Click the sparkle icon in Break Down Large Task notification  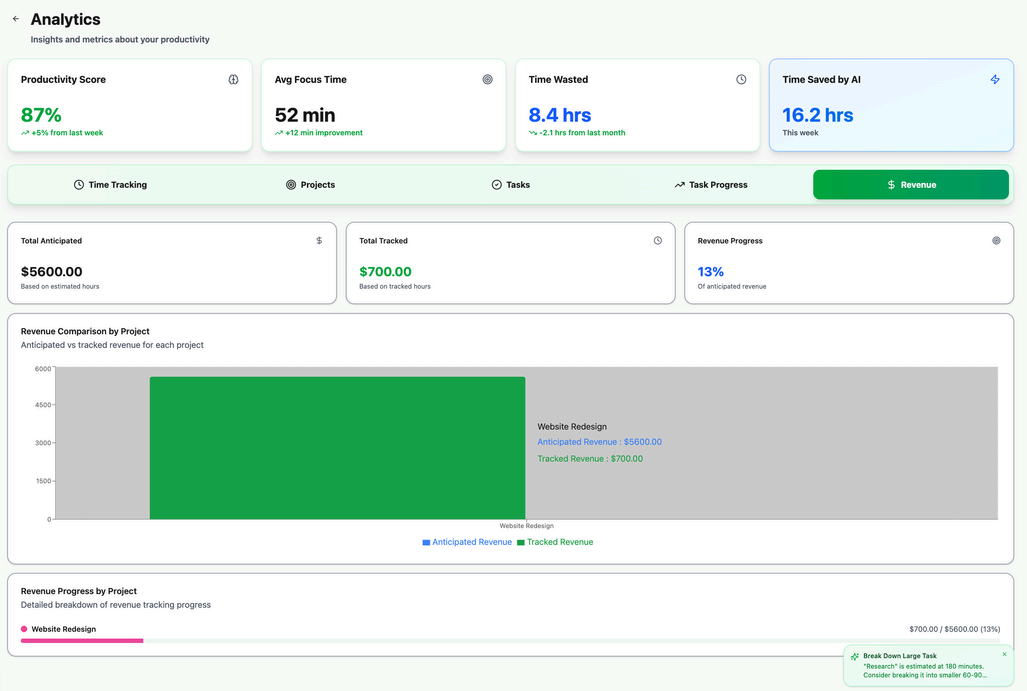855,656
